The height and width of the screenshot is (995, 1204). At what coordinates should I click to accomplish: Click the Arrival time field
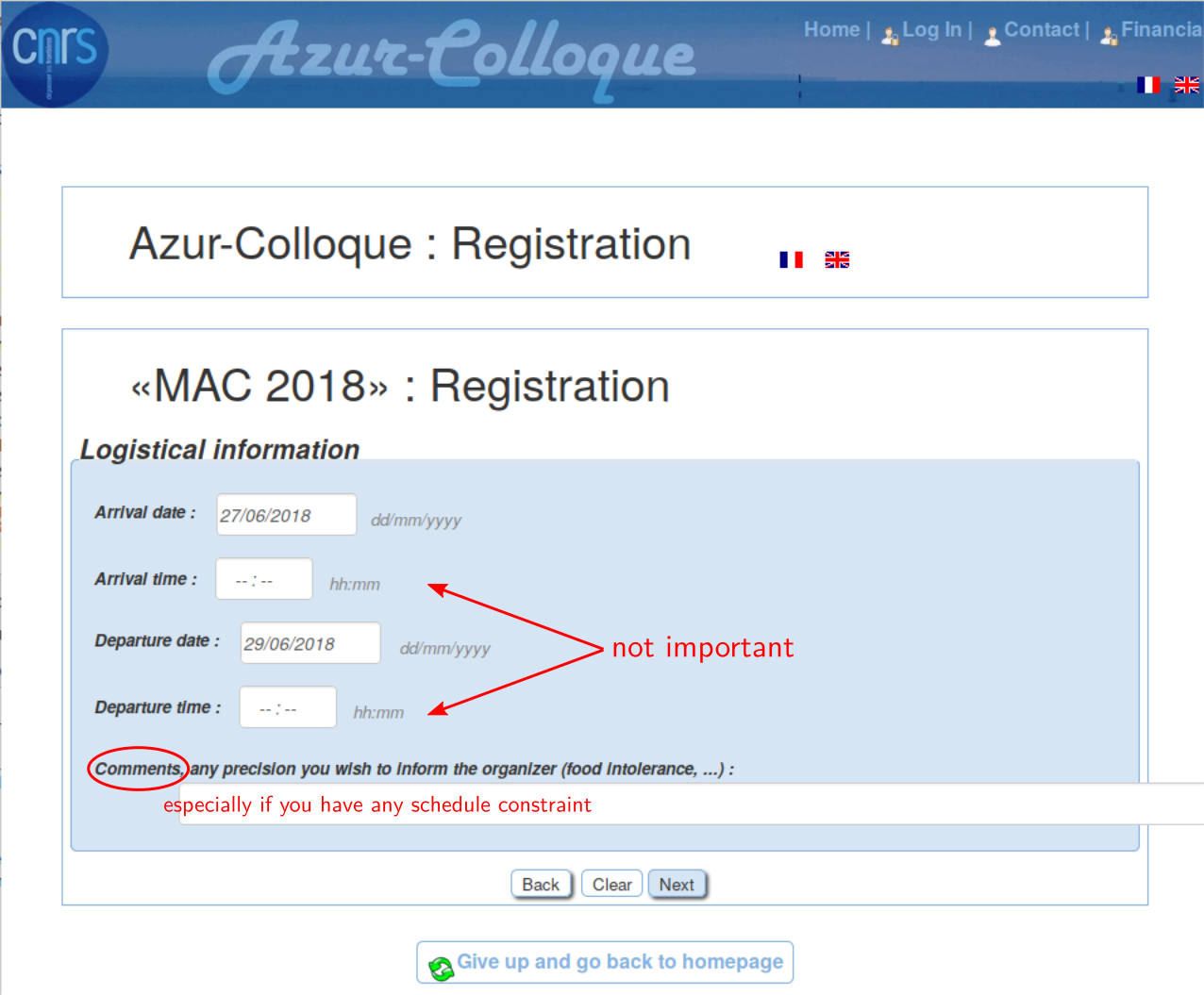(x=264, y=579)
